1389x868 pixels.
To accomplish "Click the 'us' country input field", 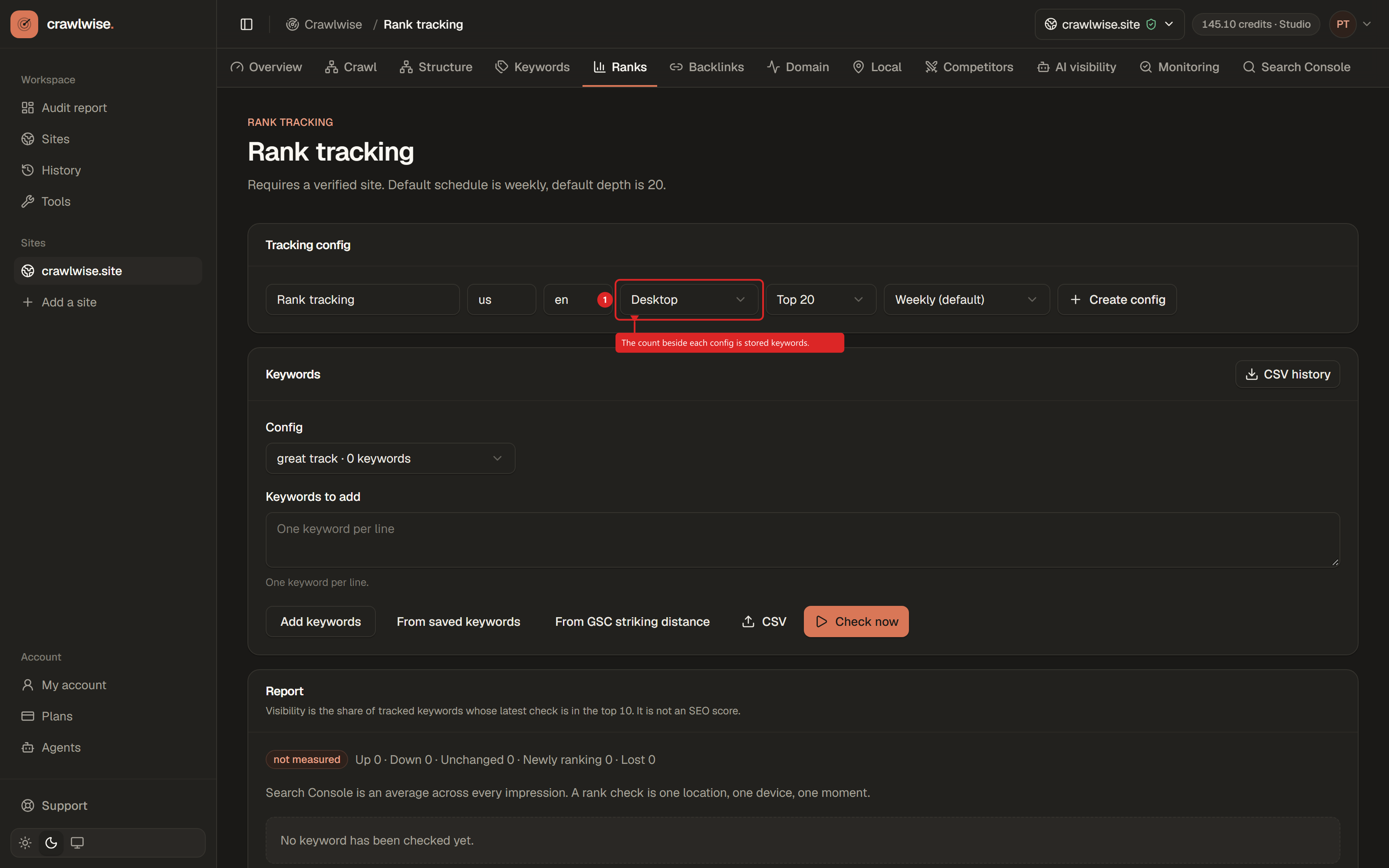I will (x=502, y=299).
